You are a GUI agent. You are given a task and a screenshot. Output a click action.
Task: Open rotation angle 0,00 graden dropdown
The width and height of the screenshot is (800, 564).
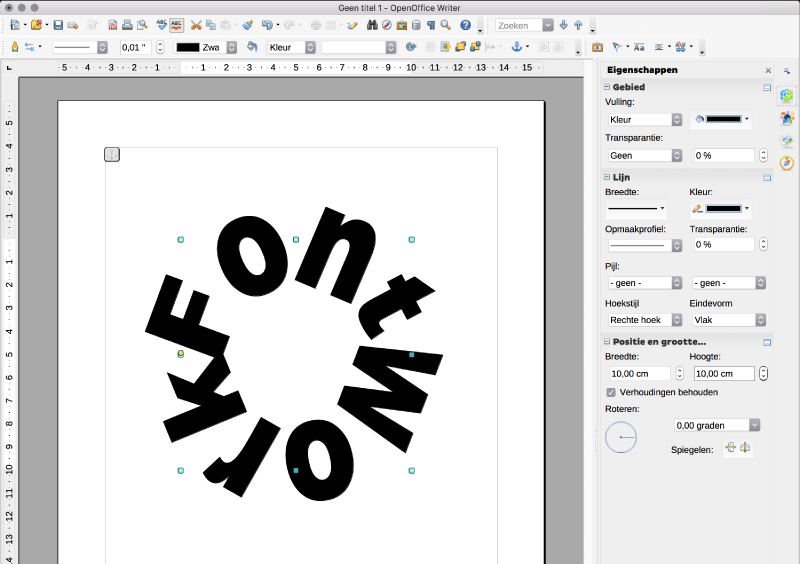tap(754, 425)
